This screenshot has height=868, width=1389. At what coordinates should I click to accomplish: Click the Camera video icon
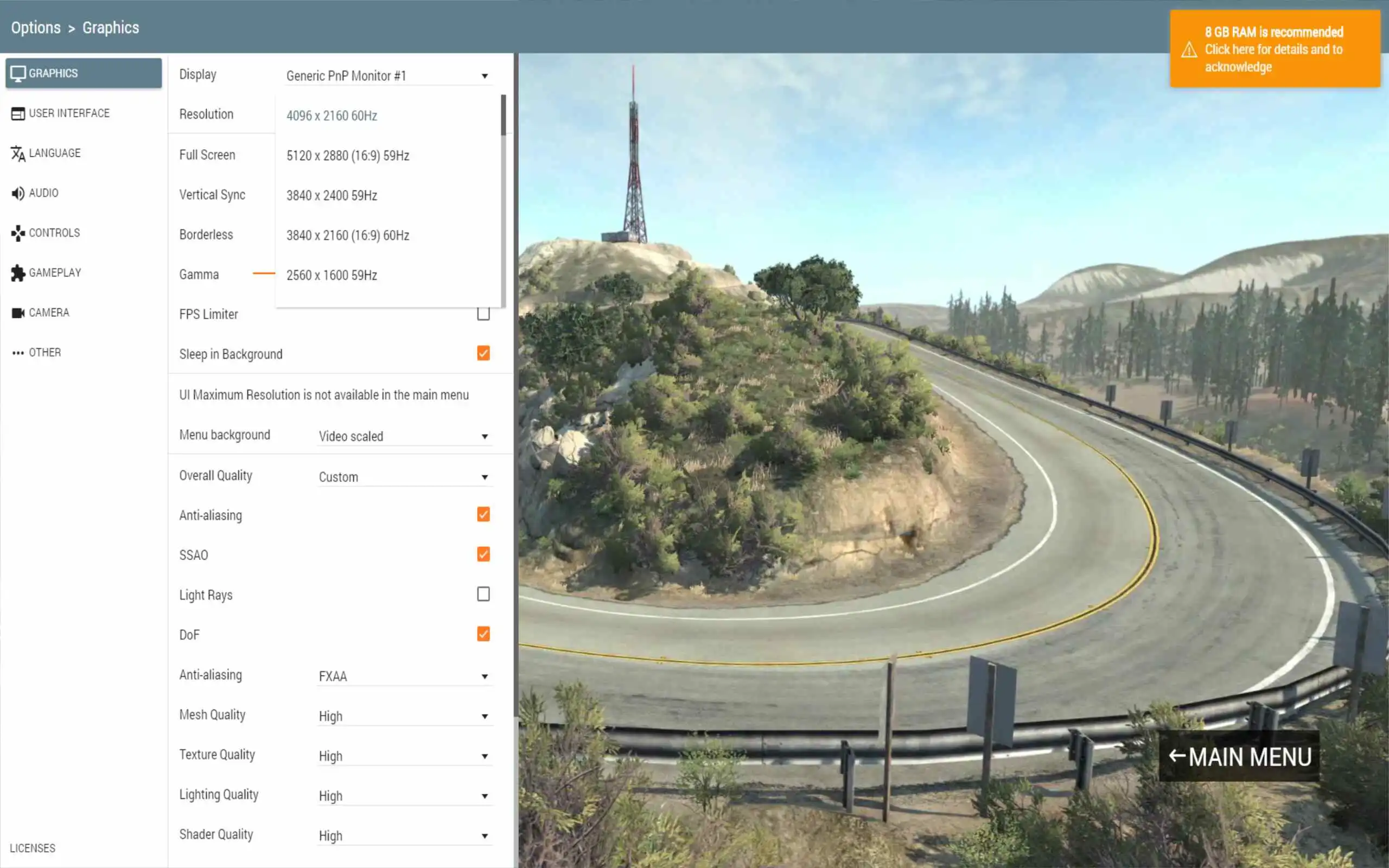[18, 313]
